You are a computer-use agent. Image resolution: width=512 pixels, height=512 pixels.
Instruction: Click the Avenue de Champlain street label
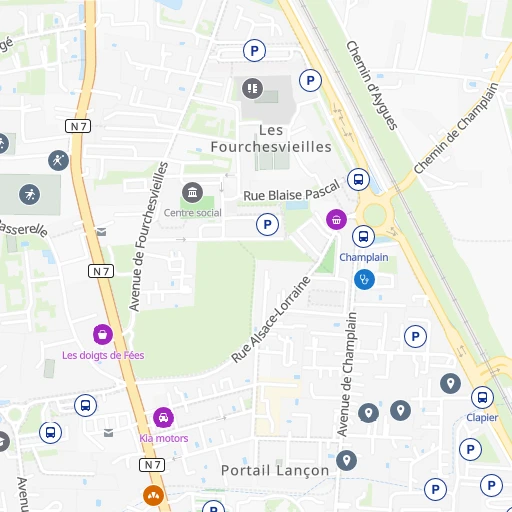[x=347, y=374]
